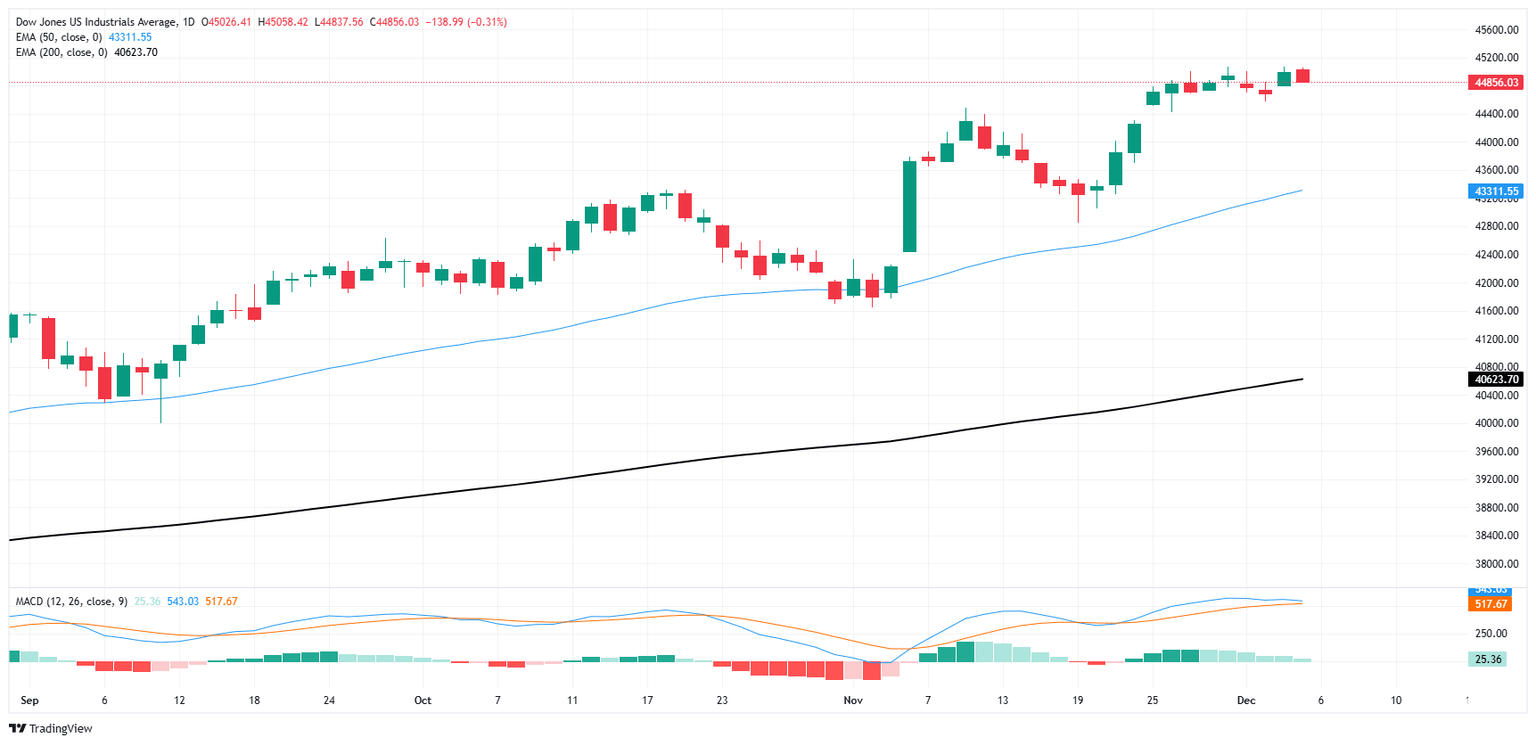Click the 44400.00 price axis label
Screen dimensions: 1536x744
tap(1495, 114)
